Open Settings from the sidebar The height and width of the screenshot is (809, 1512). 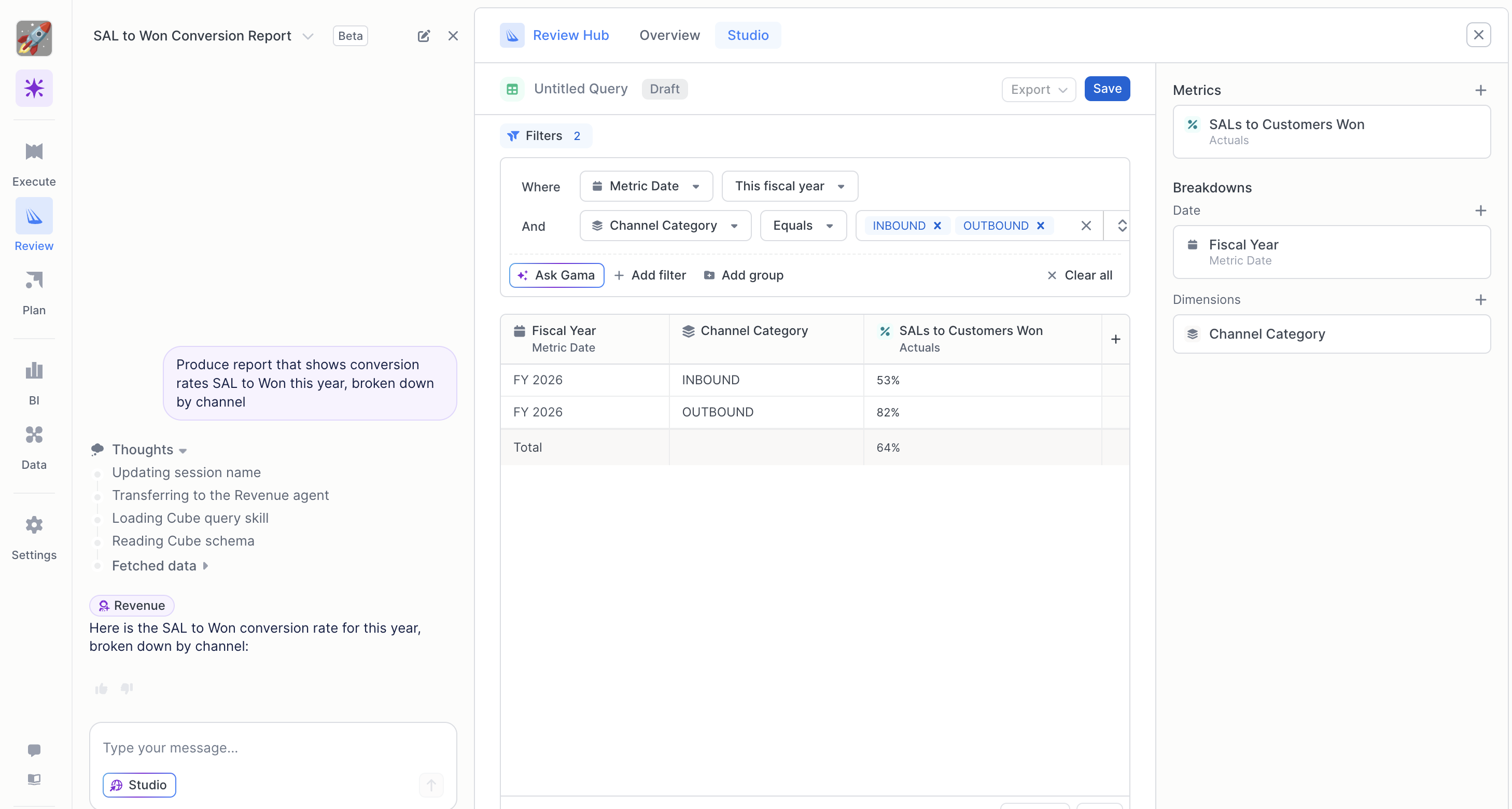tap(34, 538)
